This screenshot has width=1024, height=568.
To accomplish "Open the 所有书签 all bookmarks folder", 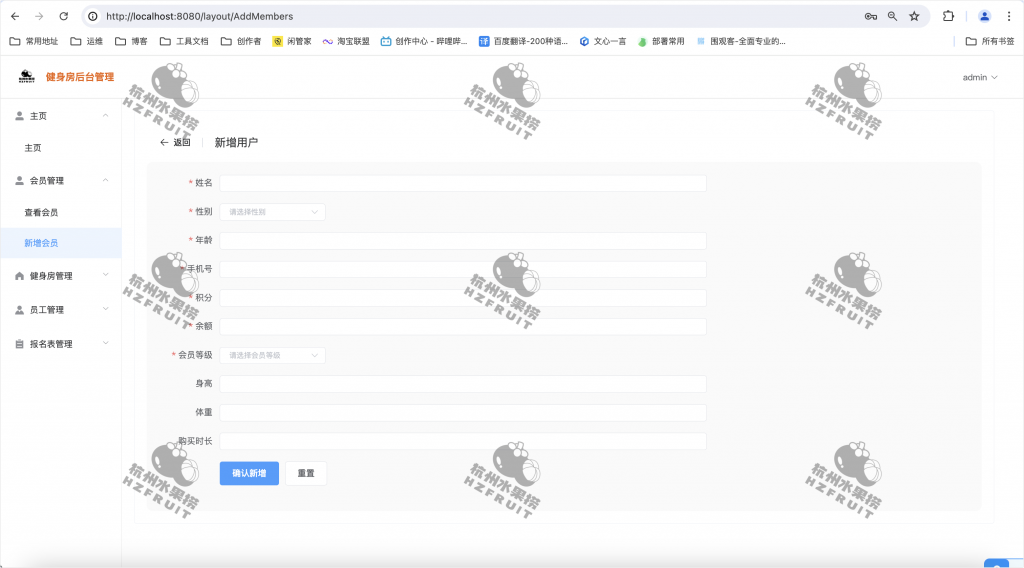I will tap(990, 41).
